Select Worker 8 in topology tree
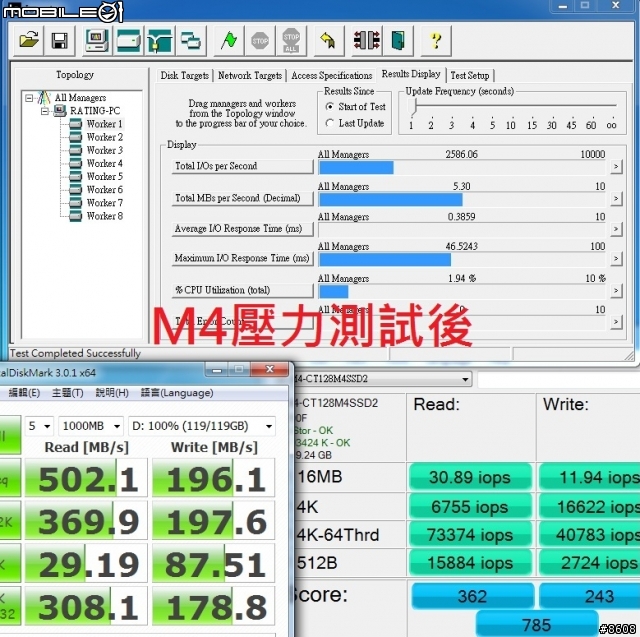This screenshot has width=640, height=637. (x=104, y=216)
